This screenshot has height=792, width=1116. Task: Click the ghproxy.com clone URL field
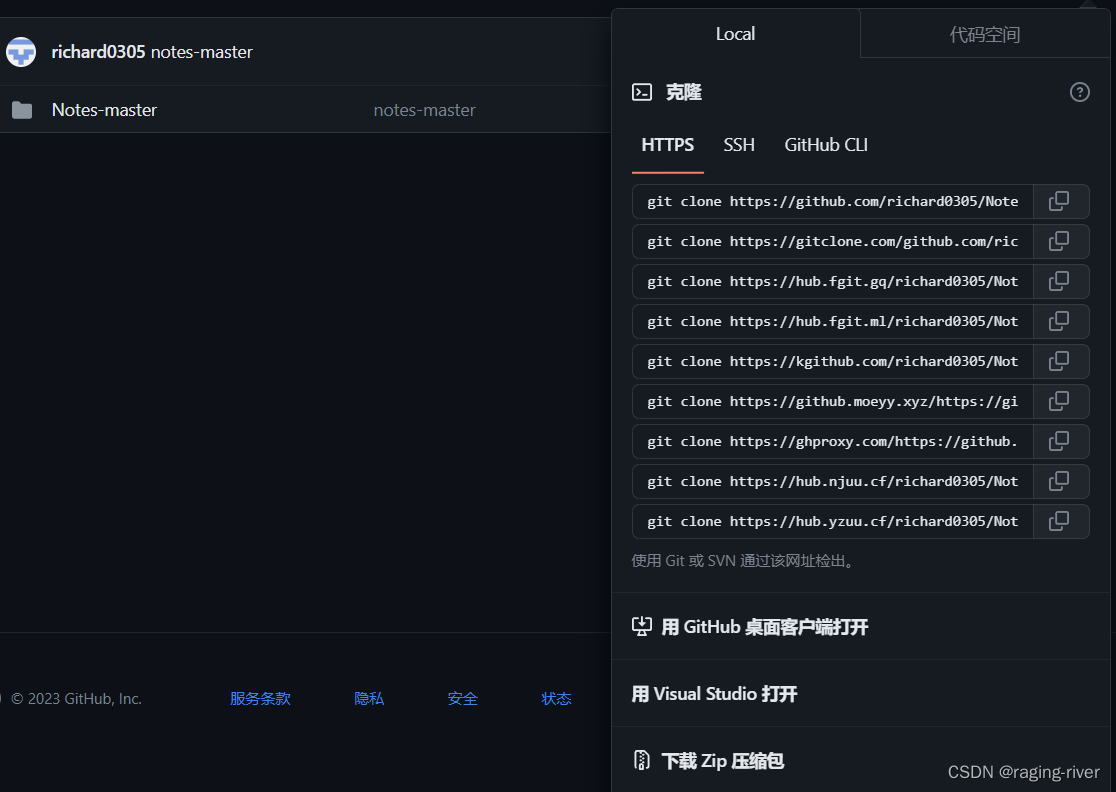[833, 441]
